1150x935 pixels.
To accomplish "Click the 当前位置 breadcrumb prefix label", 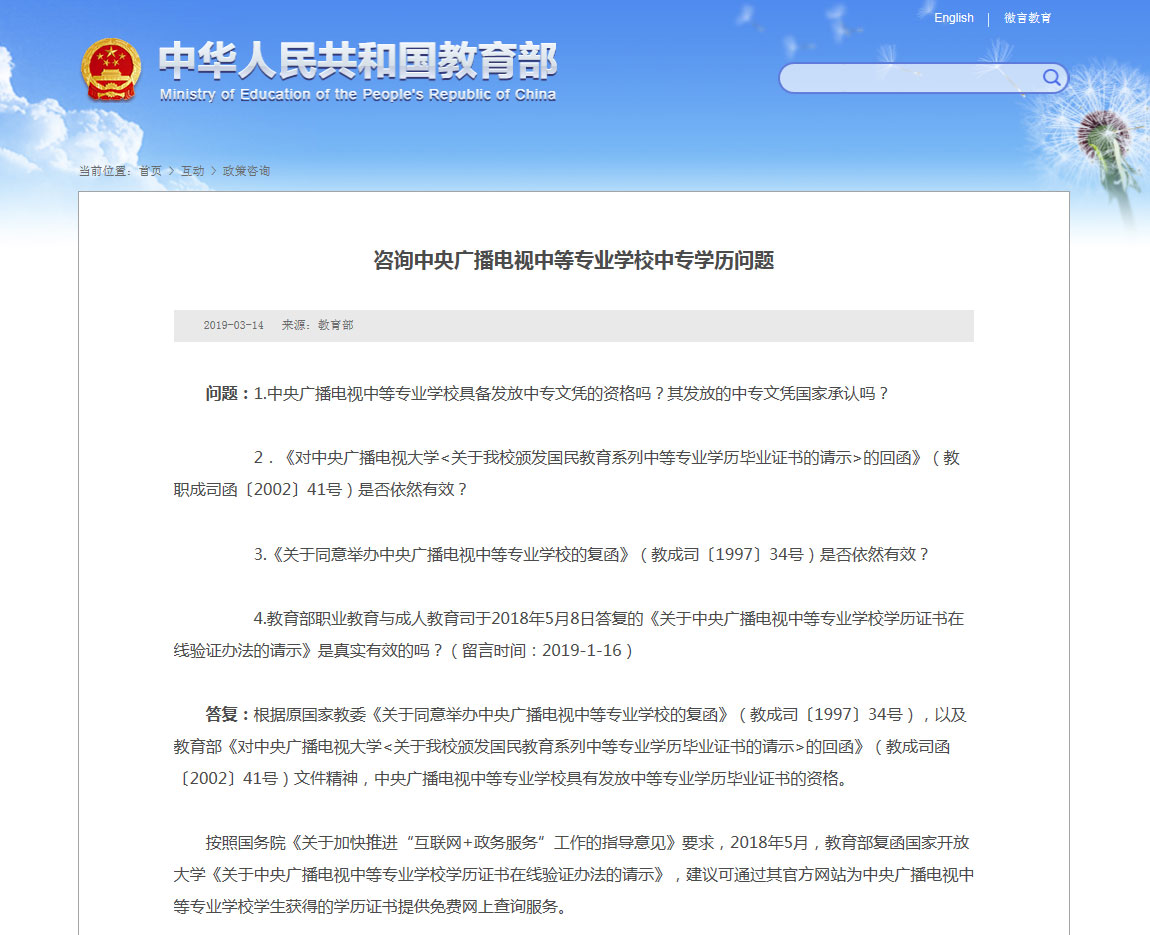I will click(103, 171).
